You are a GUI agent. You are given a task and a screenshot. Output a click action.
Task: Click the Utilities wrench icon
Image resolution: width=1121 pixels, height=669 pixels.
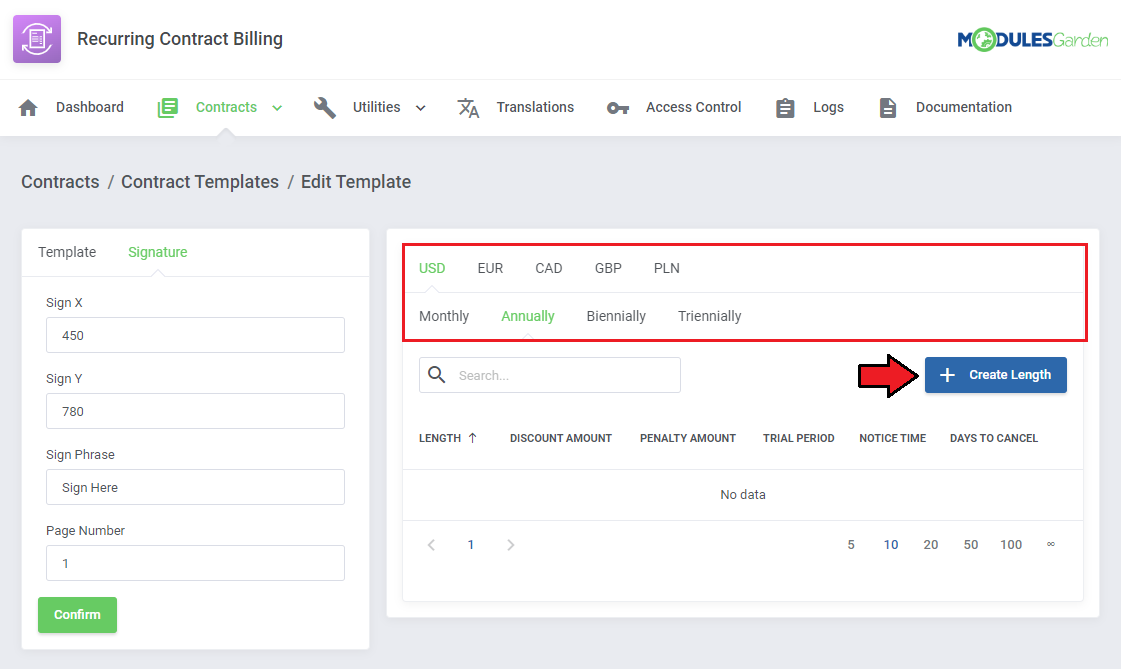[x=325, y=108]
